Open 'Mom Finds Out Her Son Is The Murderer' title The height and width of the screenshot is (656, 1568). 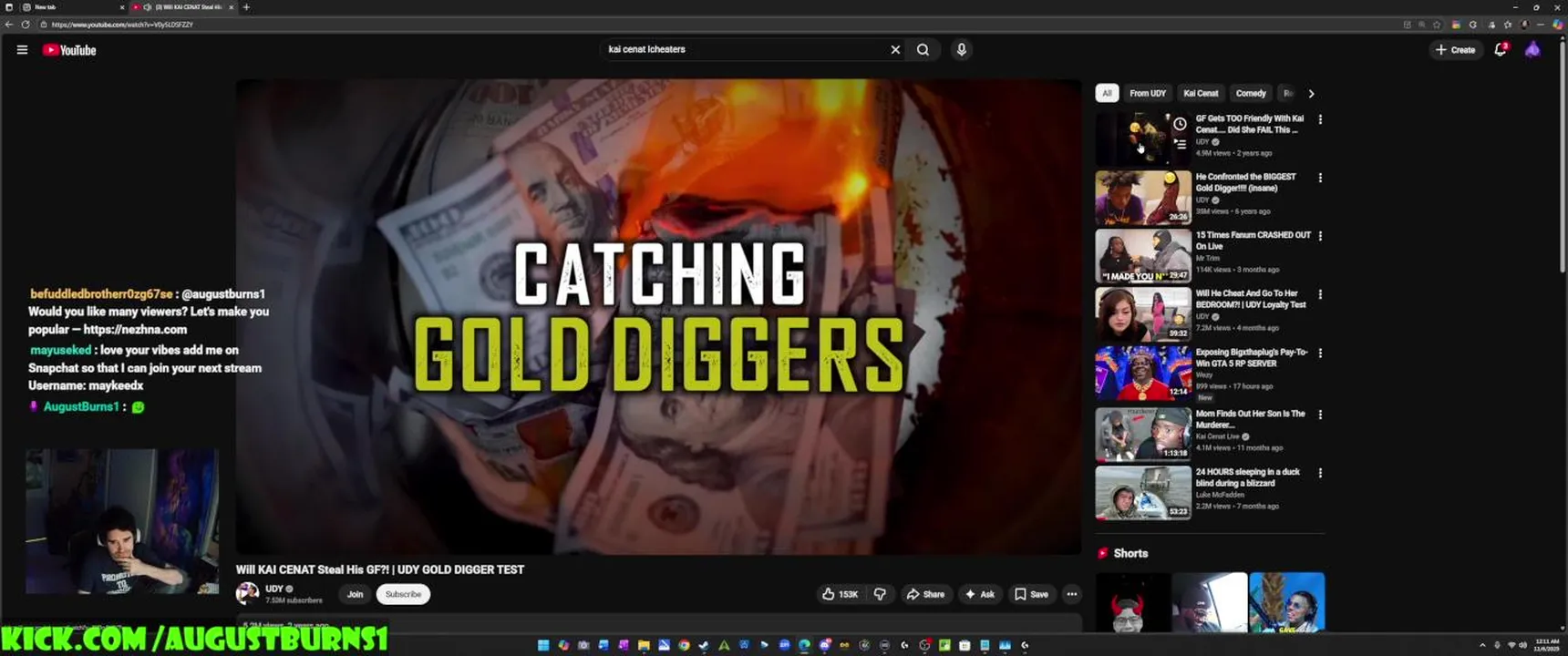click(x=1250, y=419)
